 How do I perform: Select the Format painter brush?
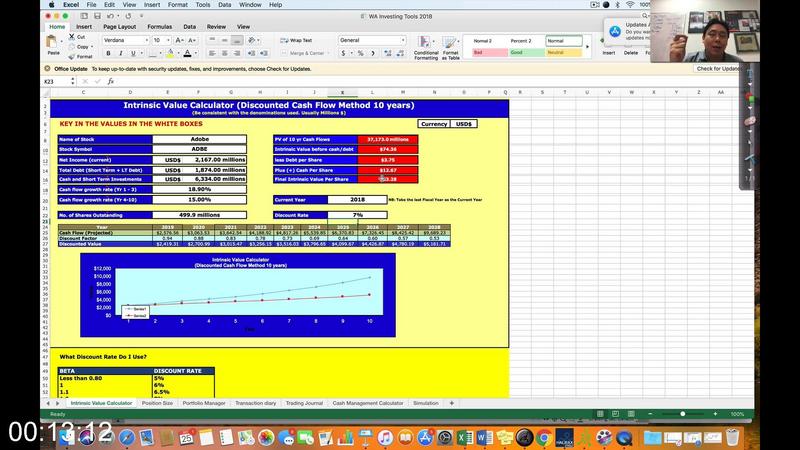72,56
